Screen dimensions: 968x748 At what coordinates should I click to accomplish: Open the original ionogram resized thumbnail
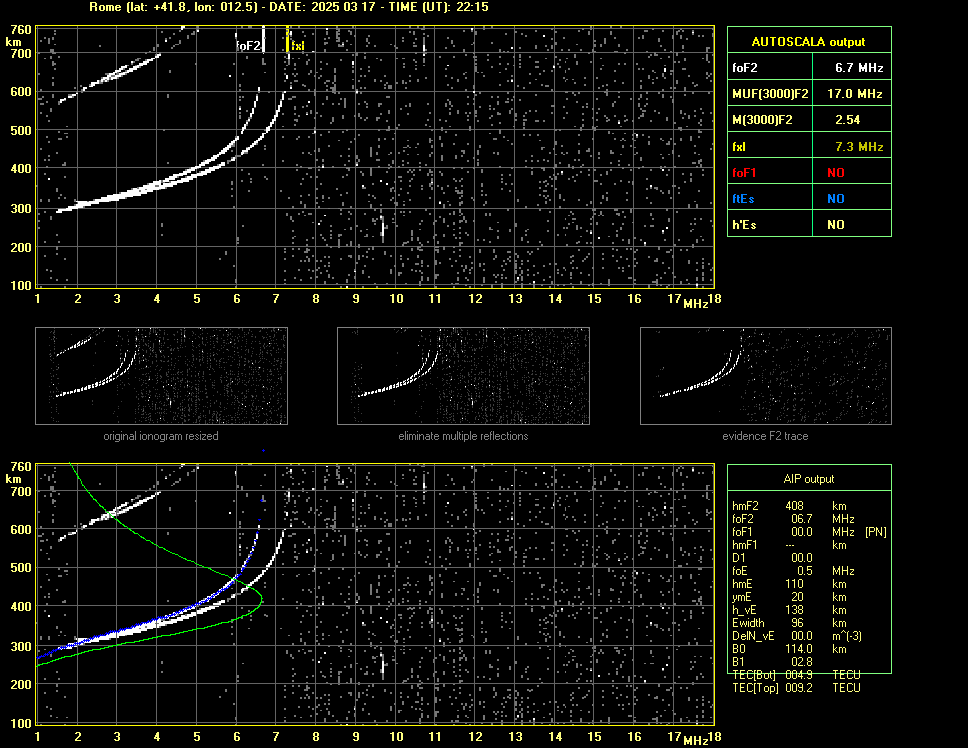(161, 376)
